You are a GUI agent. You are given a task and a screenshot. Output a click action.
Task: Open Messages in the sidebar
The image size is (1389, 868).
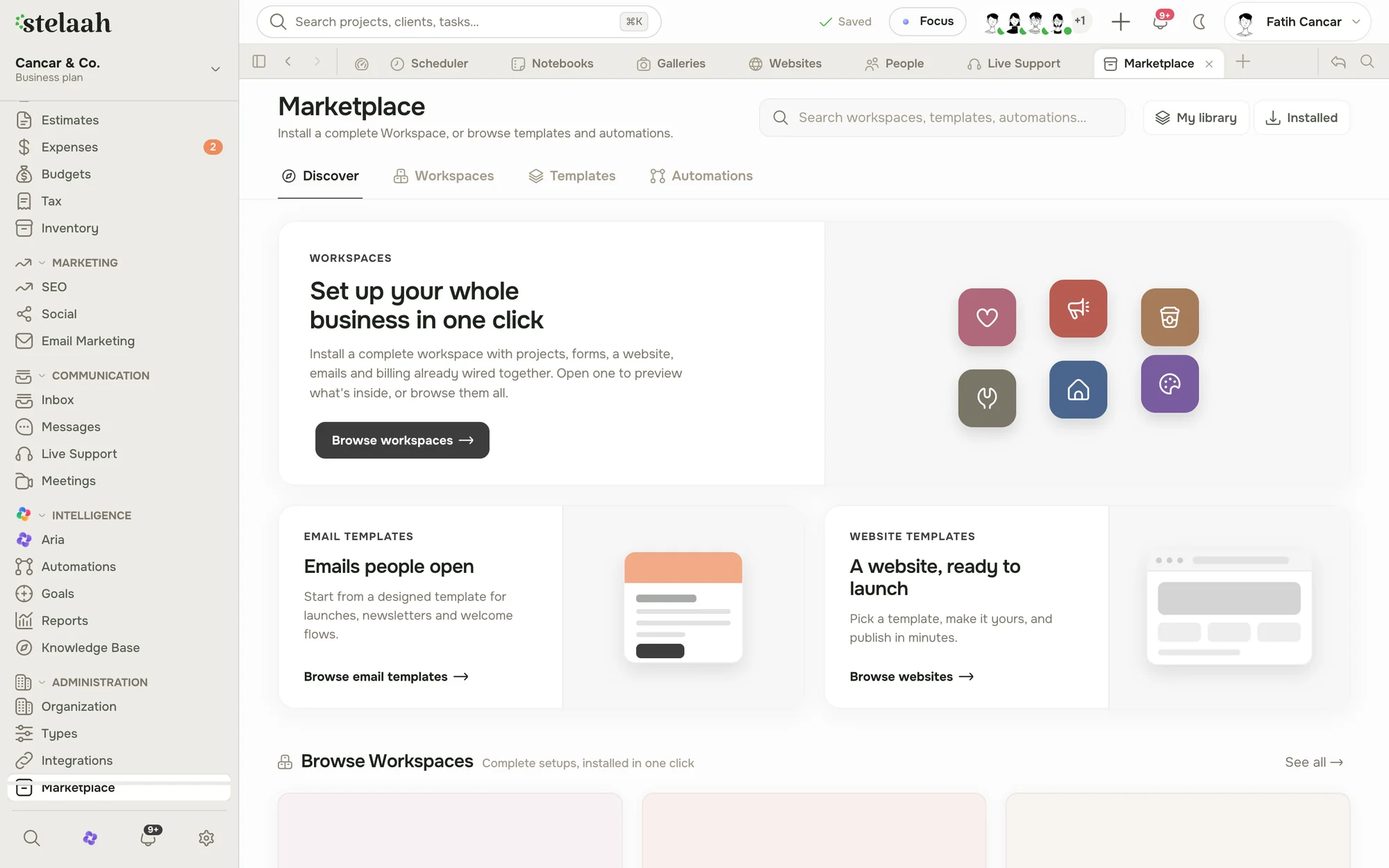119,427
